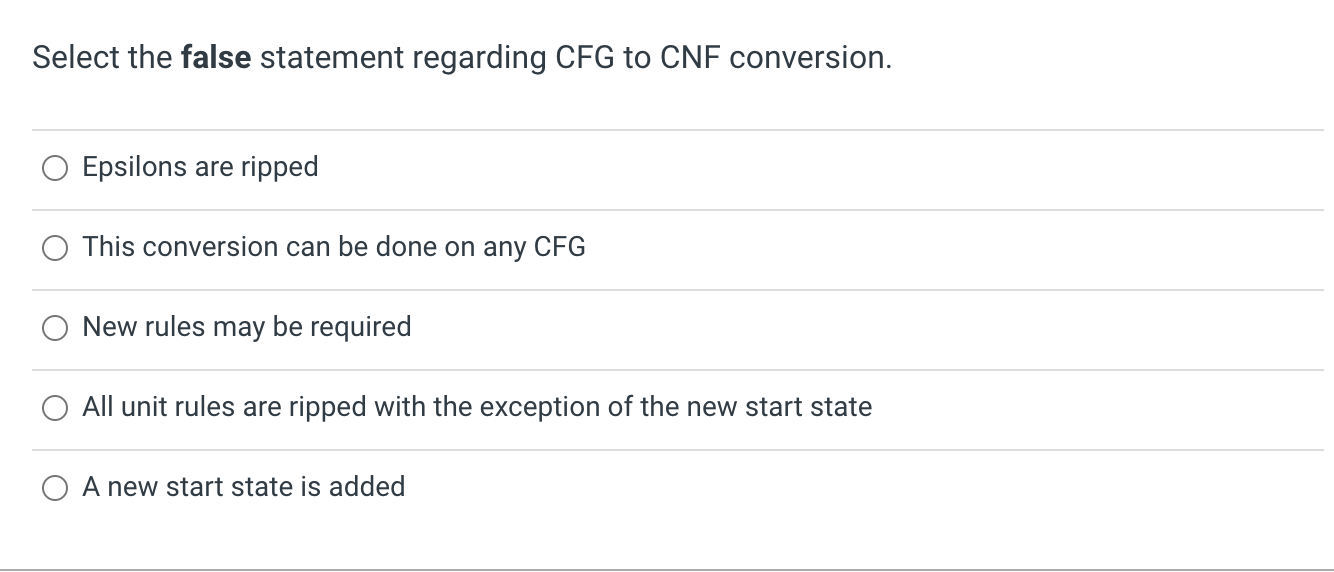
Task: Click the word "regarding" in the question
Action: 472,58
